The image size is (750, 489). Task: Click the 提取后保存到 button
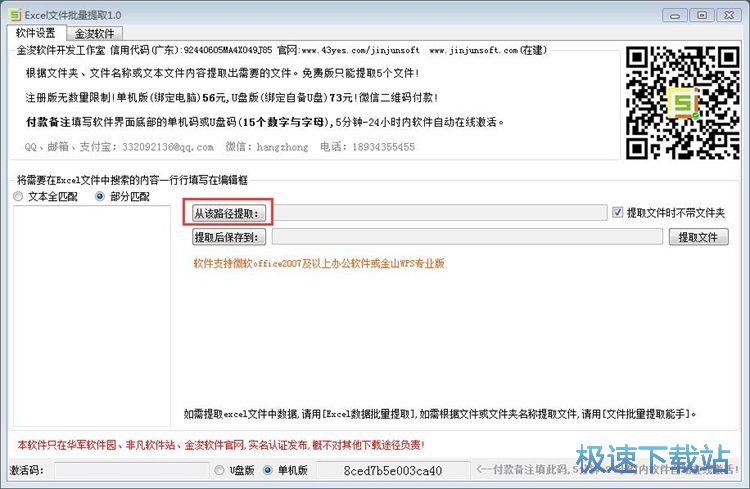click(x=229, y=237)
